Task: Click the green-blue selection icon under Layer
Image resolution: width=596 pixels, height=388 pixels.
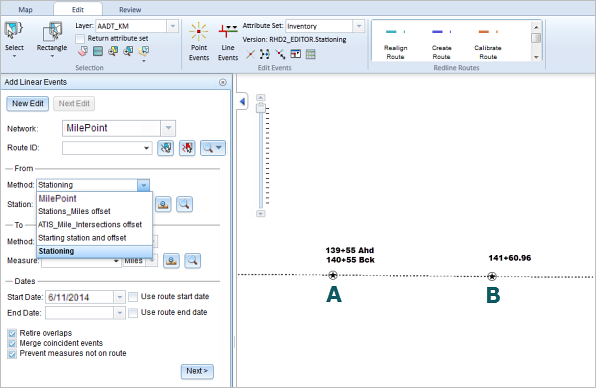Action: pyautogui.click(x=98, y=51)
